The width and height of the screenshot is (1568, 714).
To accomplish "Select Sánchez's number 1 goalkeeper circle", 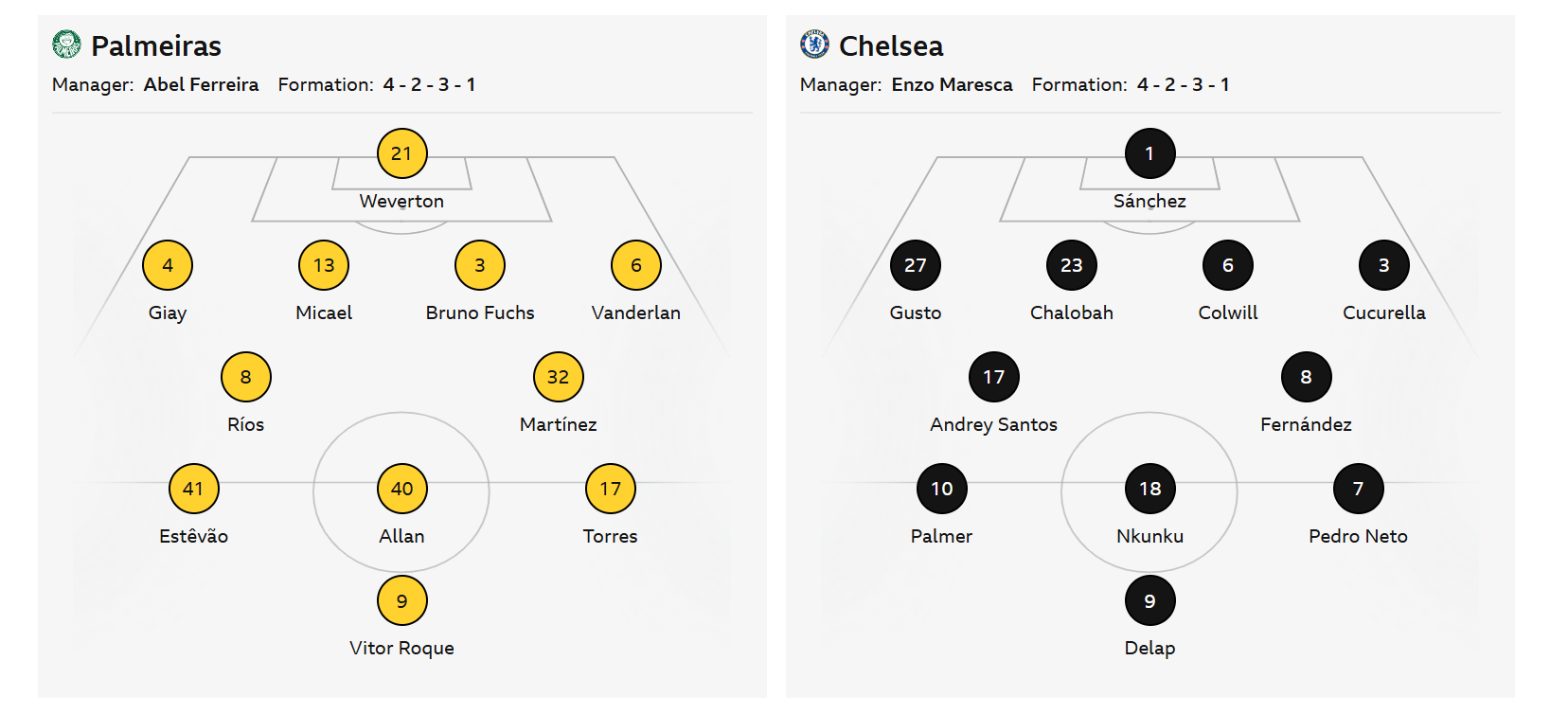I will pyautogui.click(x=1149, y=153).
